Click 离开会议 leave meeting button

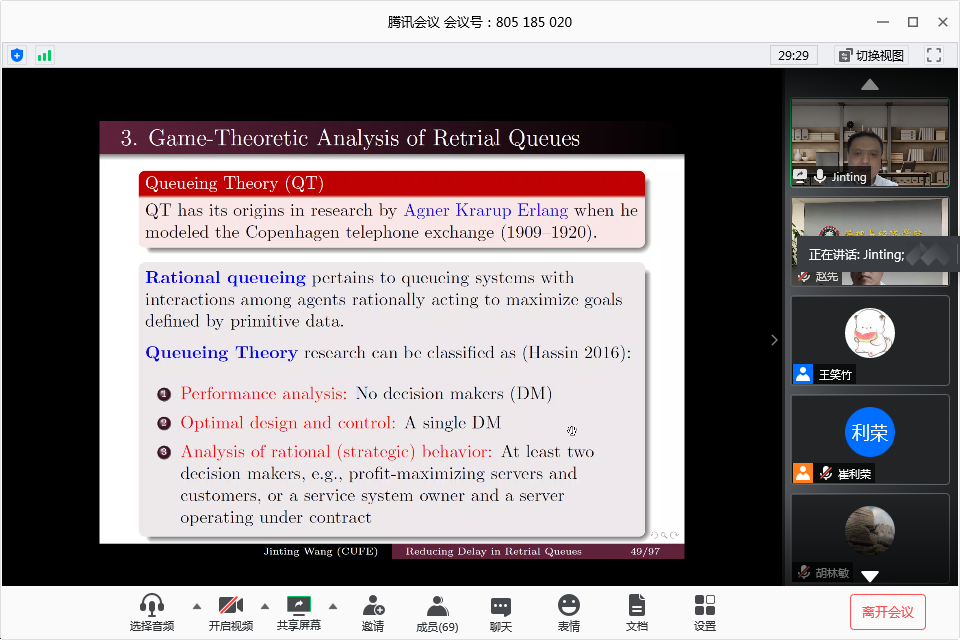point(888,612)
